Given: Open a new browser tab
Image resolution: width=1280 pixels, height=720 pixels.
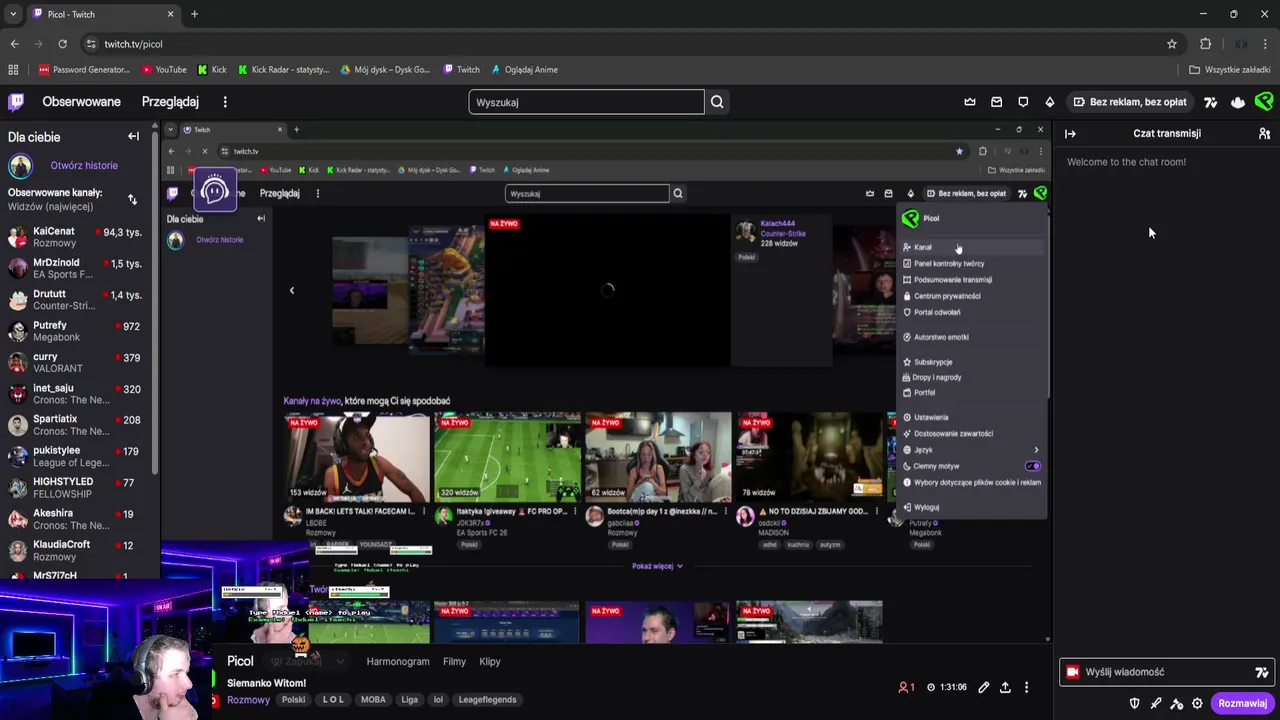Looking at the screenshot, I should coord(194,14).
